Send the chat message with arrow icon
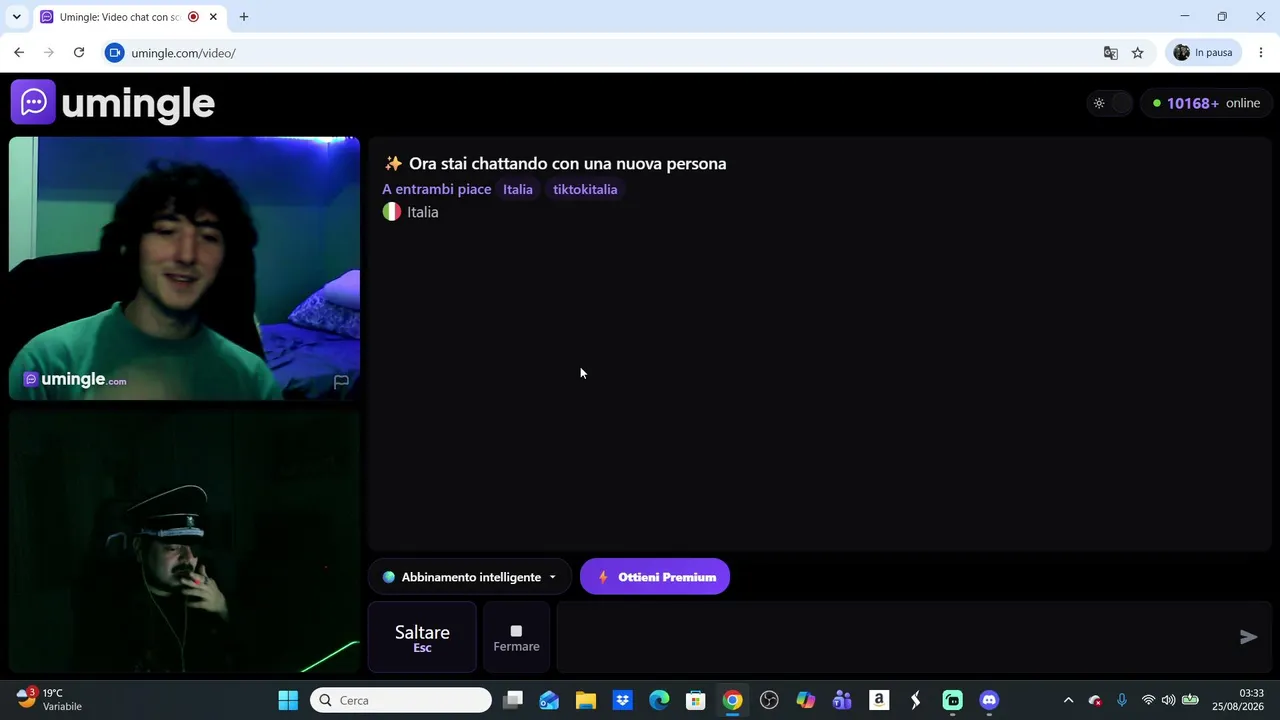This screenshot has width=1280, height=720. click(1248, 637)
